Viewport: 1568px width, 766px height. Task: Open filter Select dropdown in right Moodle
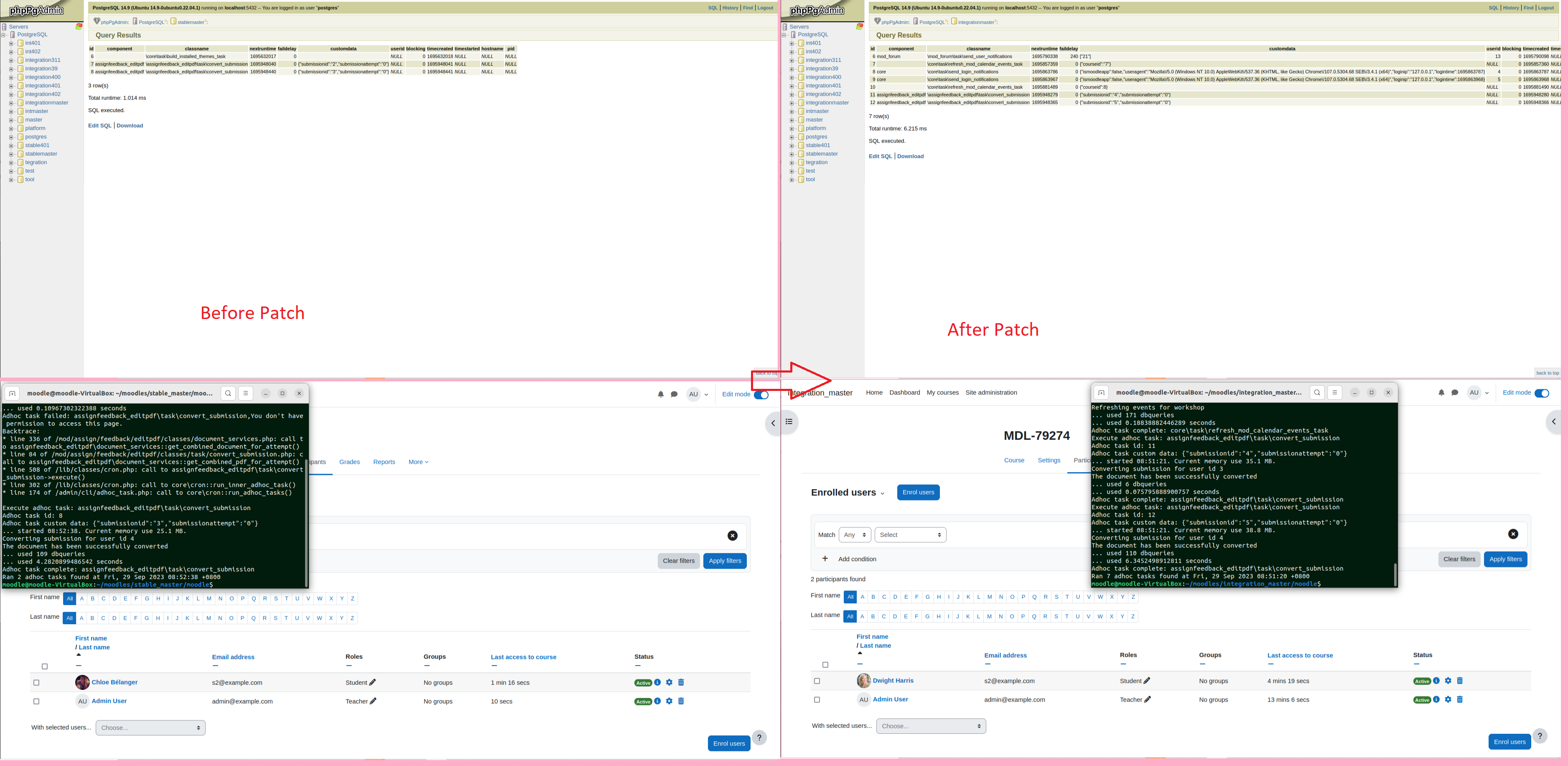click(x=910, y=535)
